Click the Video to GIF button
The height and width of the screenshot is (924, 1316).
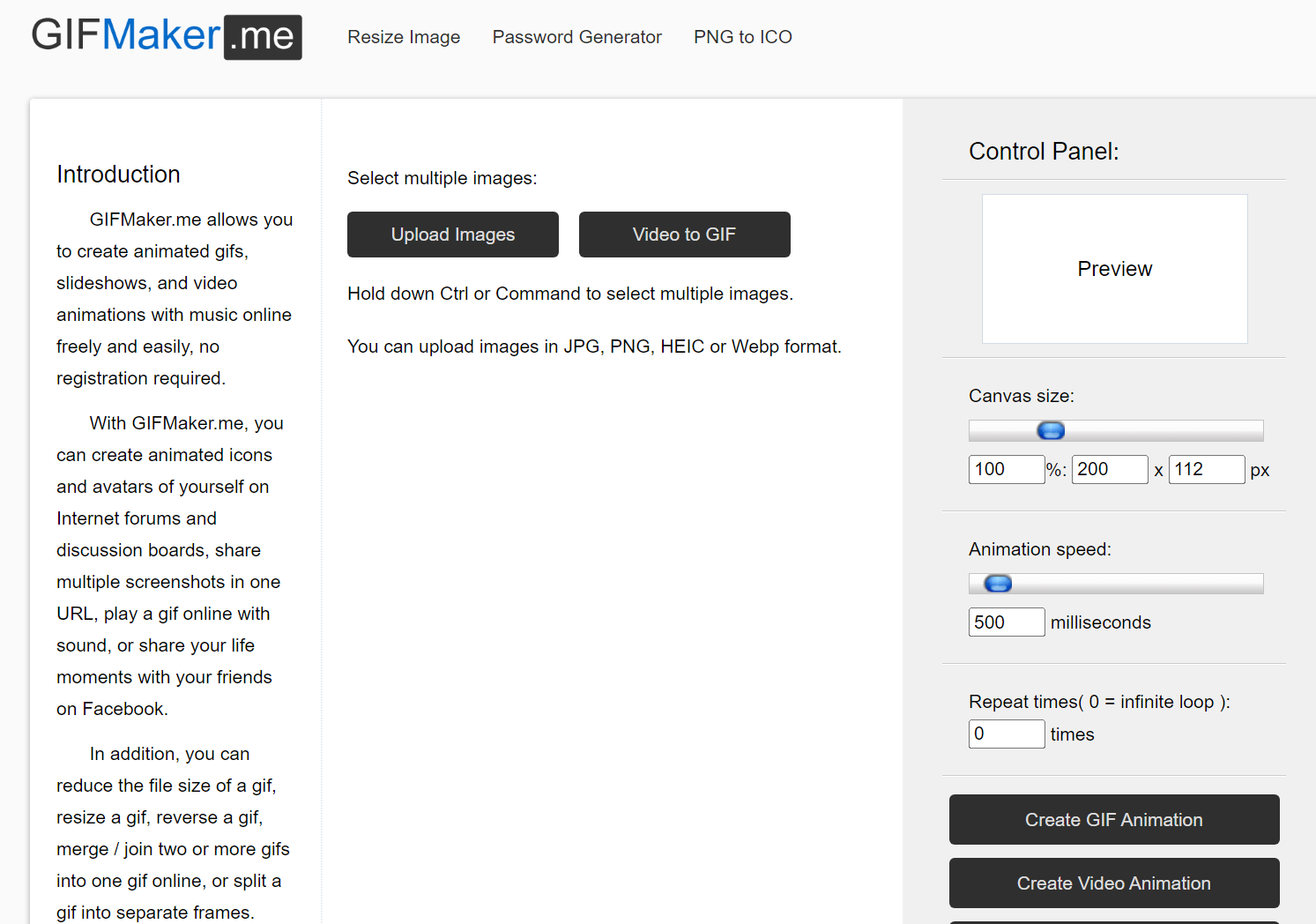685,235
